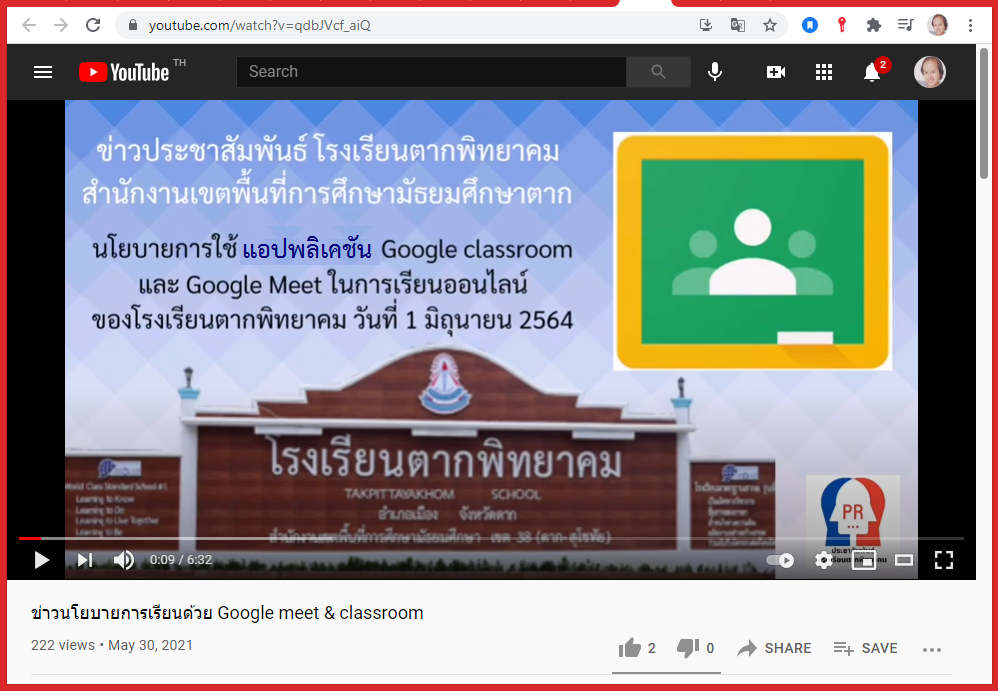Click the '222 views • May 30, 2021' text
This screenshot has height=691, width=998.
(x=112, y=645)
